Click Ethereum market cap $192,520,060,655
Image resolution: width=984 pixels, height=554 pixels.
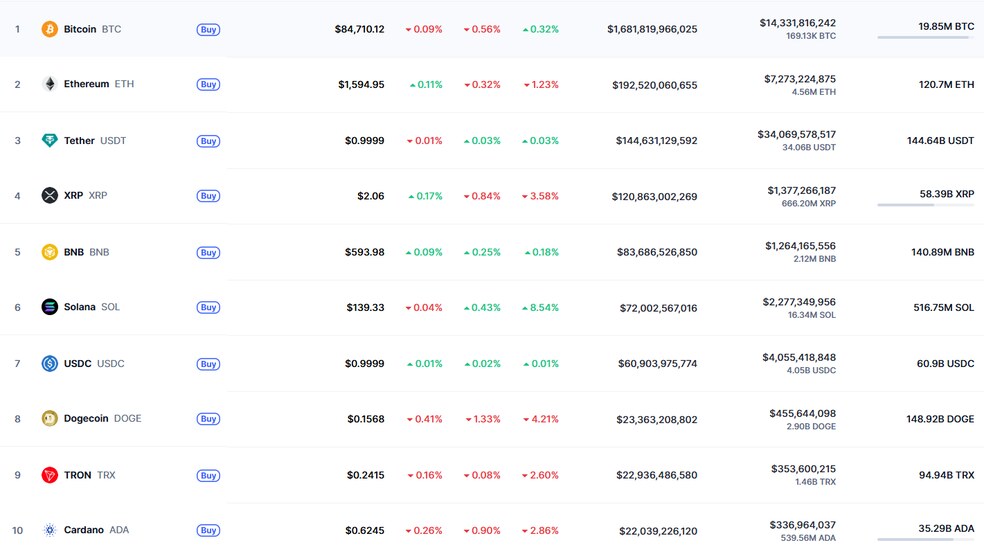tap(655, 85)
